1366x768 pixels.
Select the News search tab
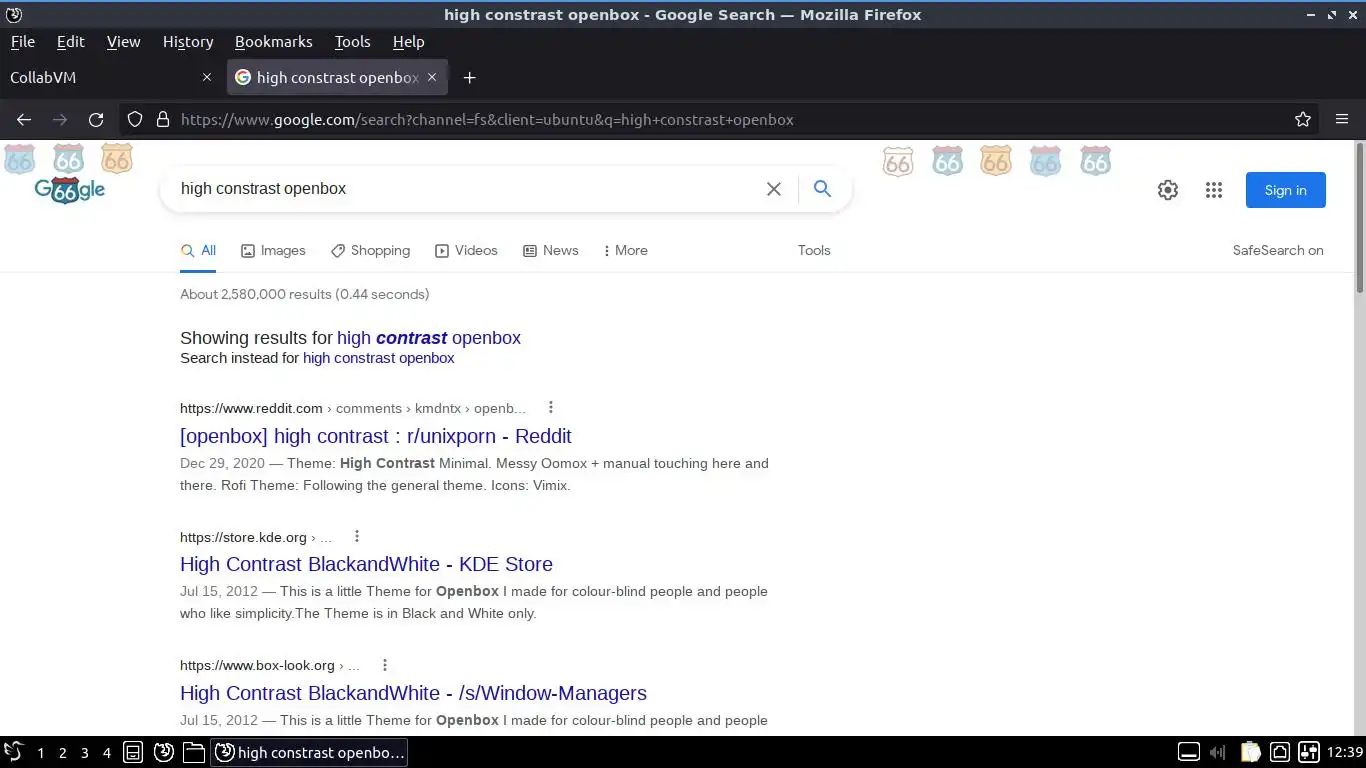tap(550, 250)
